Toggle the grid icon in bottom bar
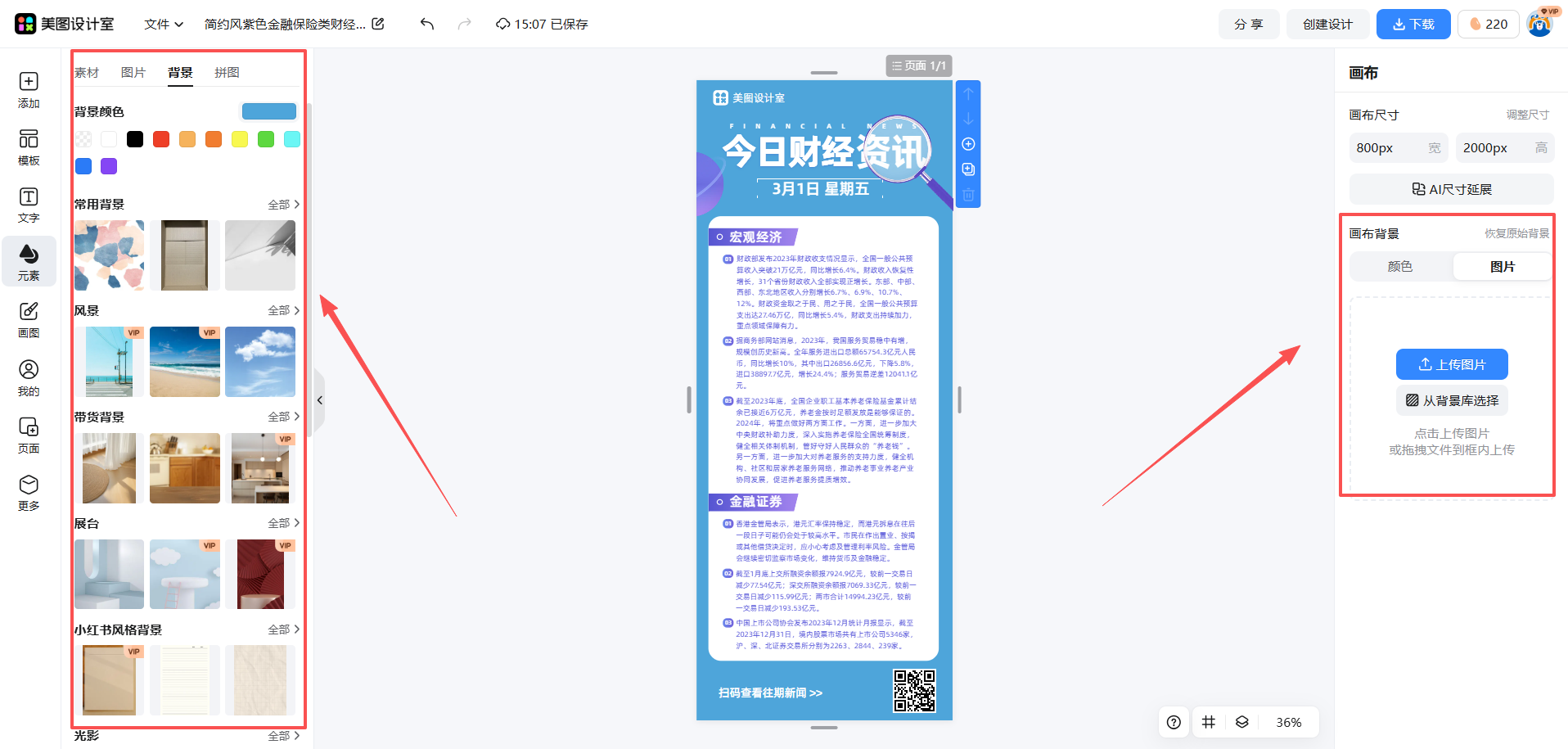Screen dimensions: 1568x749 (1208, 722)
